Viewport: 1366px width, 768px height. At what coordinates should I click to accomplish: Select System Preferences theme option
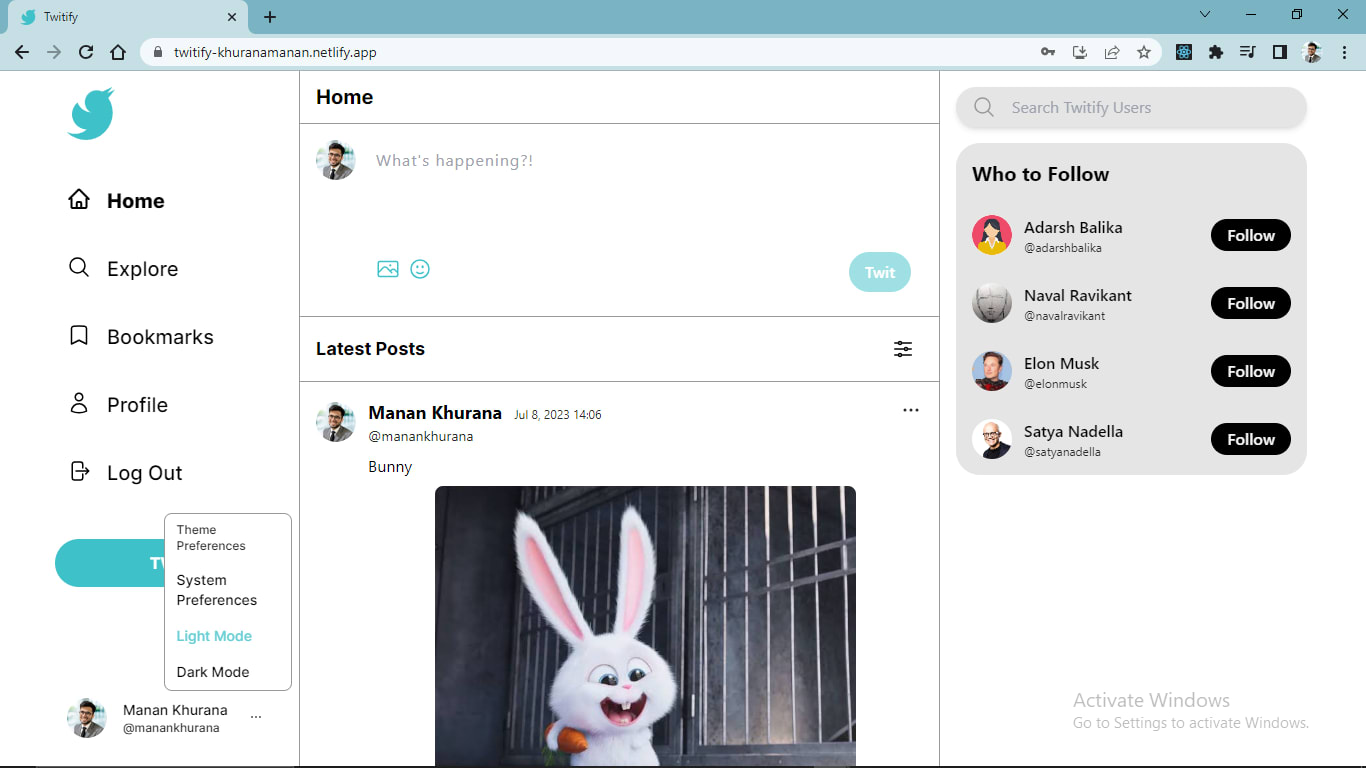click(x=217, y=590)
